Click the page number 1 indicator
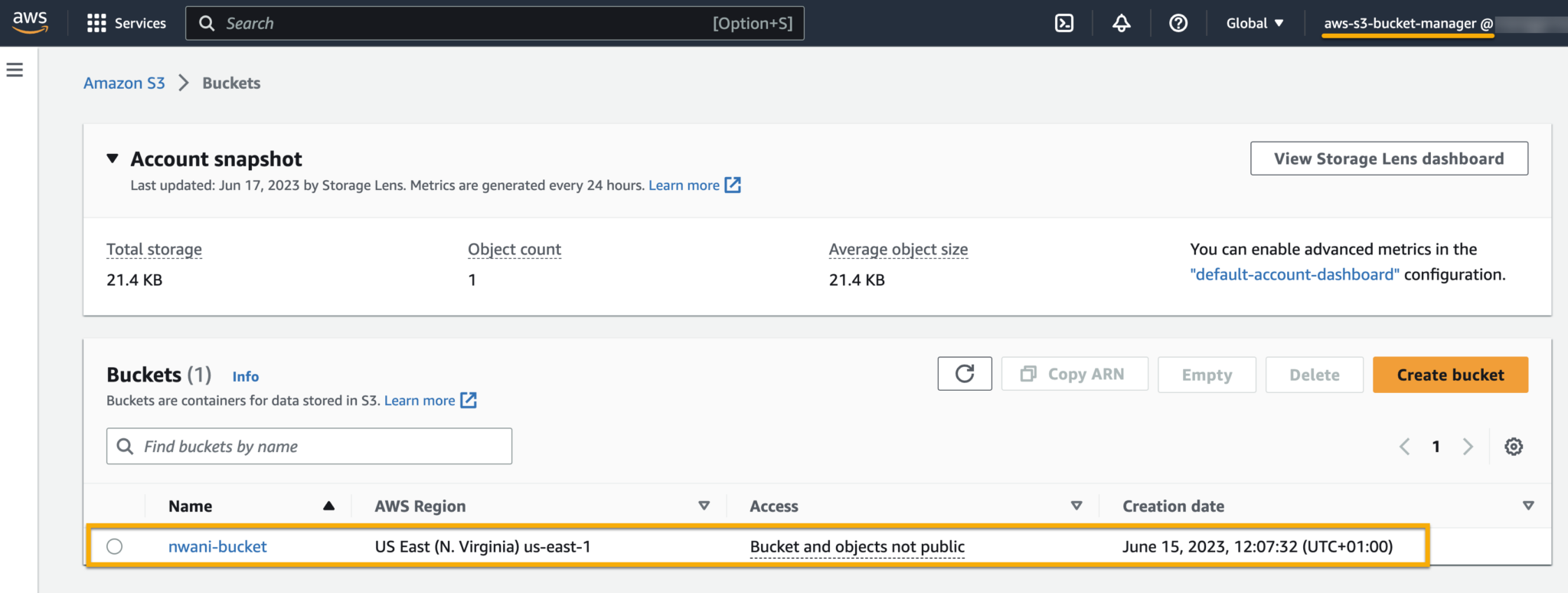Viewport: 1568px width, 593px height. coord(1436,447)
